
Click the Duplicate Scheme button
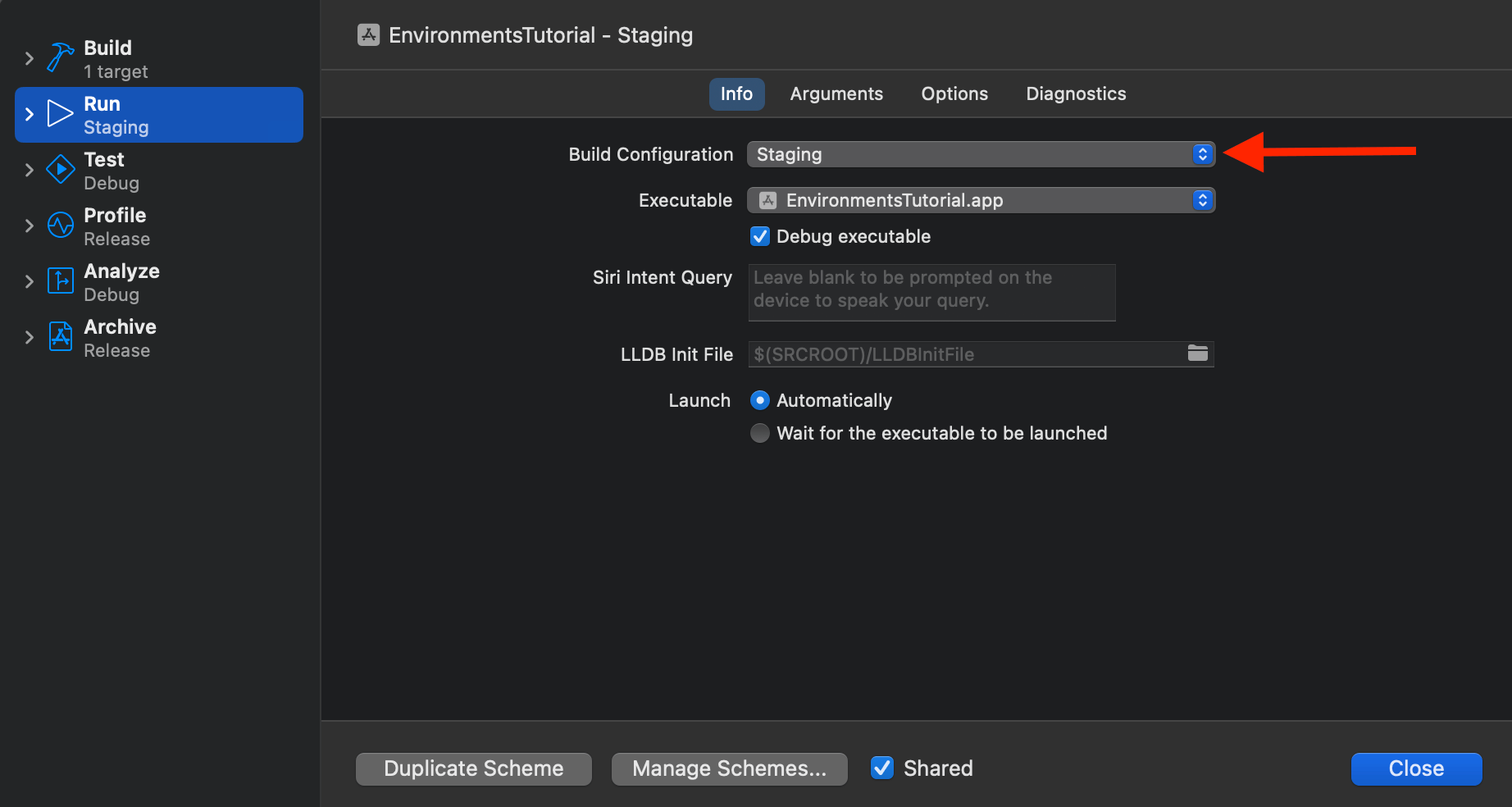tap(474, 768)
